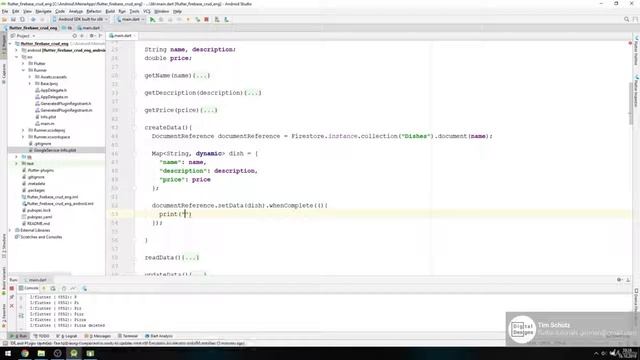Toggle the Structure side tool window
This screenshot has width=640, height=360.
click(x=4, y=247)
